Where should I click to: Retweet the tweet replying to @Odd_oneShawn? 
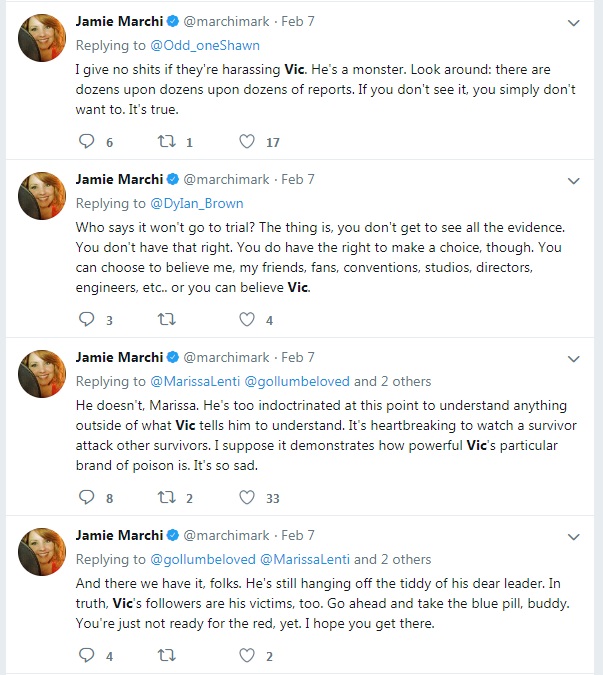click(167, 141)
